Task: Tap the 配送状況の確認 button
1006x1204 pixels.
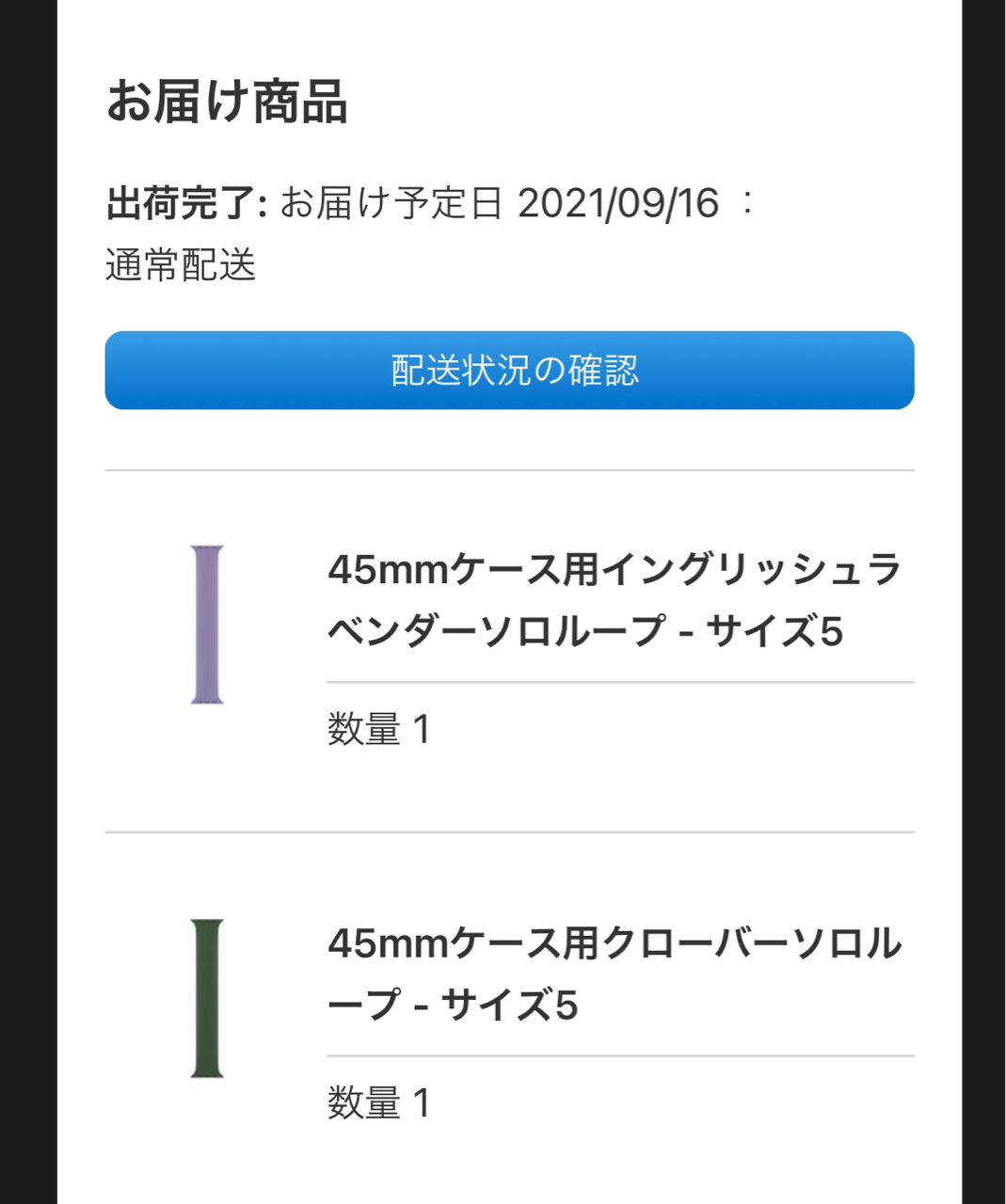Action: pos(509,371)
